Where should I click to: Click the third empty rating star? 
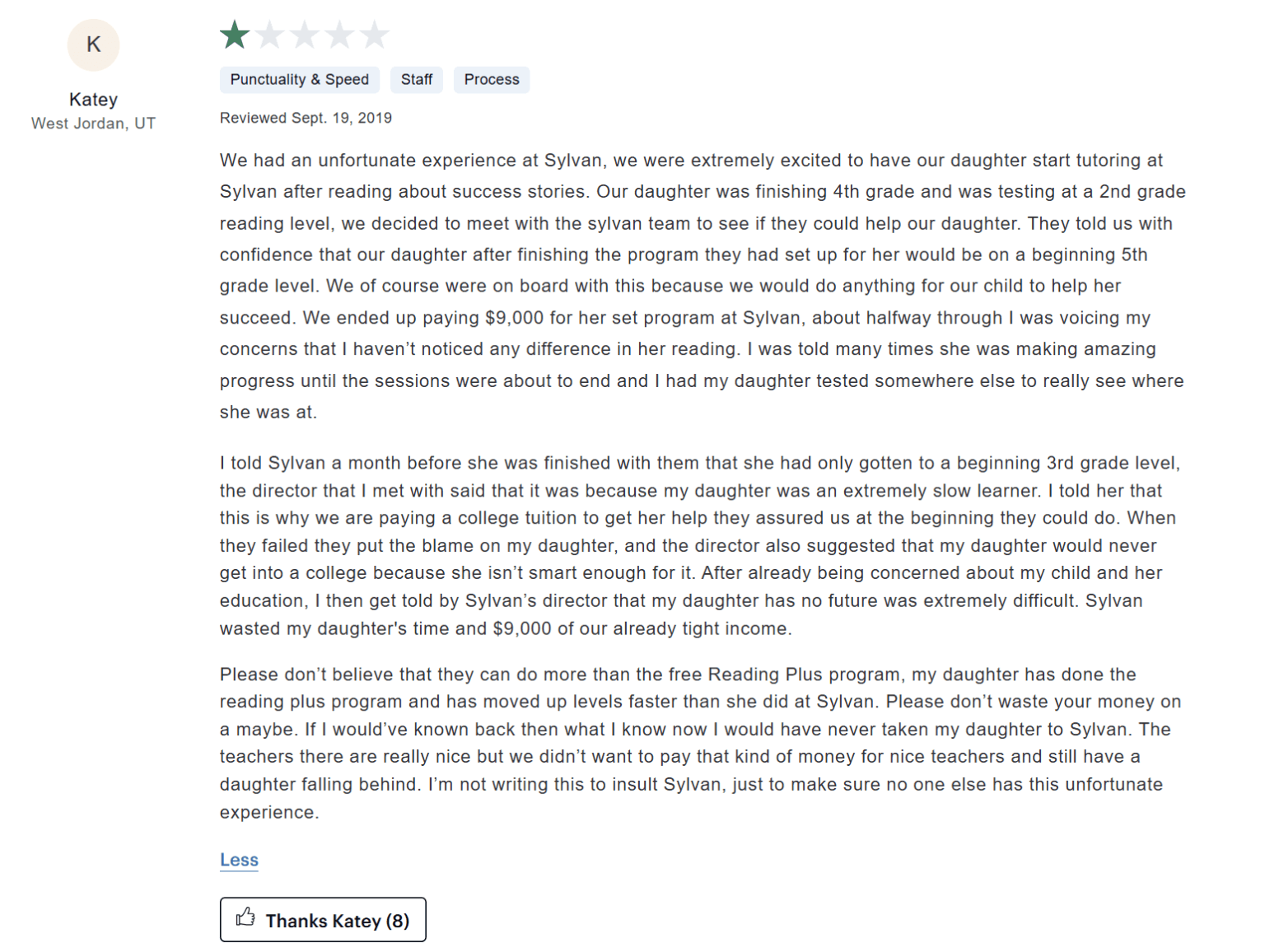(305, 35)
